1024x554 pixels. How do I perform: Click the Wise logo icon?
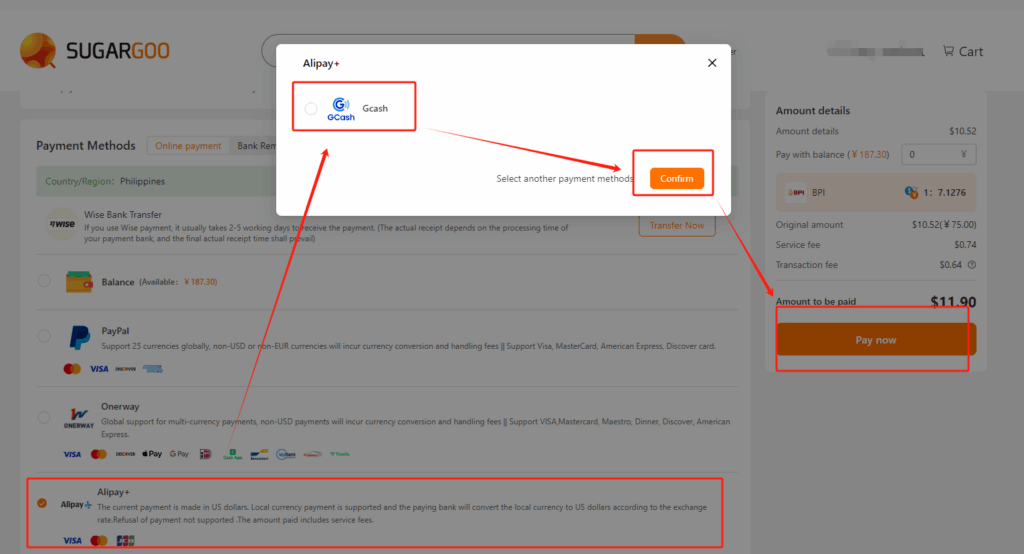[62, 224]
